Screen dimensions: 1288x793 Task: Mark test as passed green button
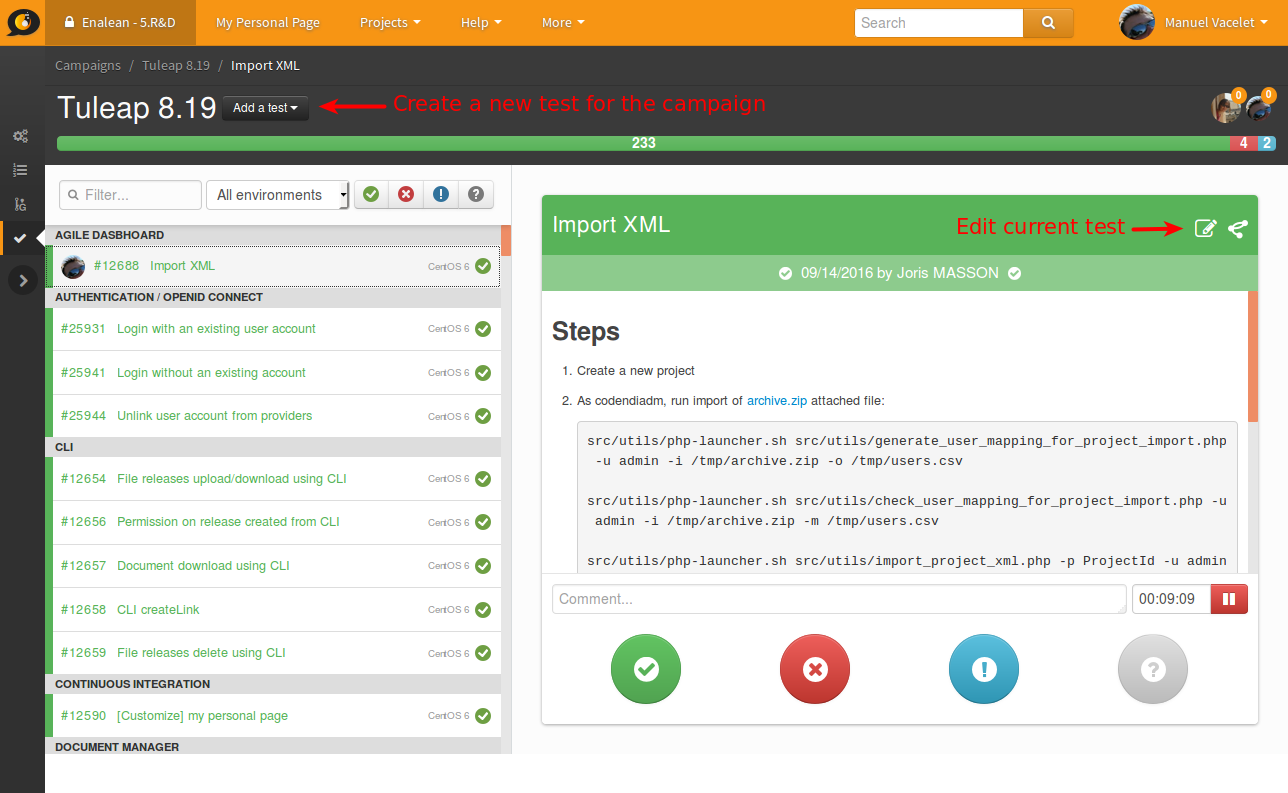[646, 669]
